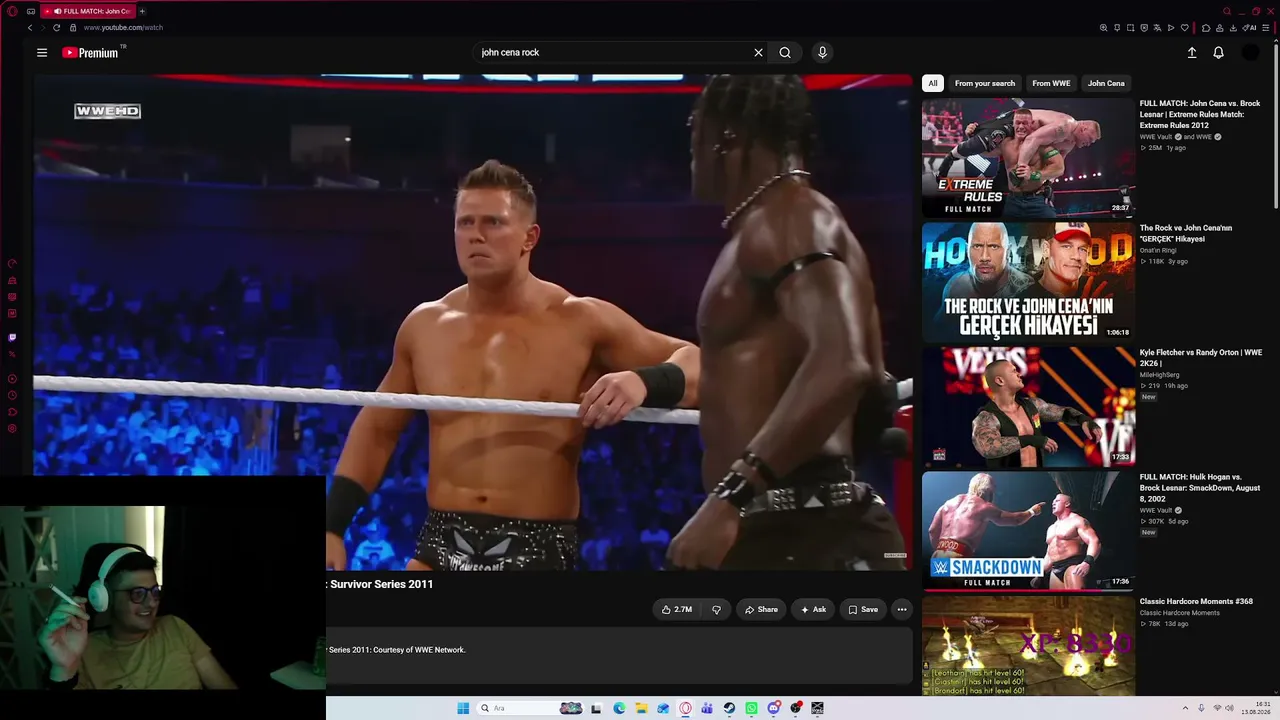Image resolution: width=1280 pixels, height=720 pixels.
Task: Open the Ask AI button below the video
Action: [813, 609]
